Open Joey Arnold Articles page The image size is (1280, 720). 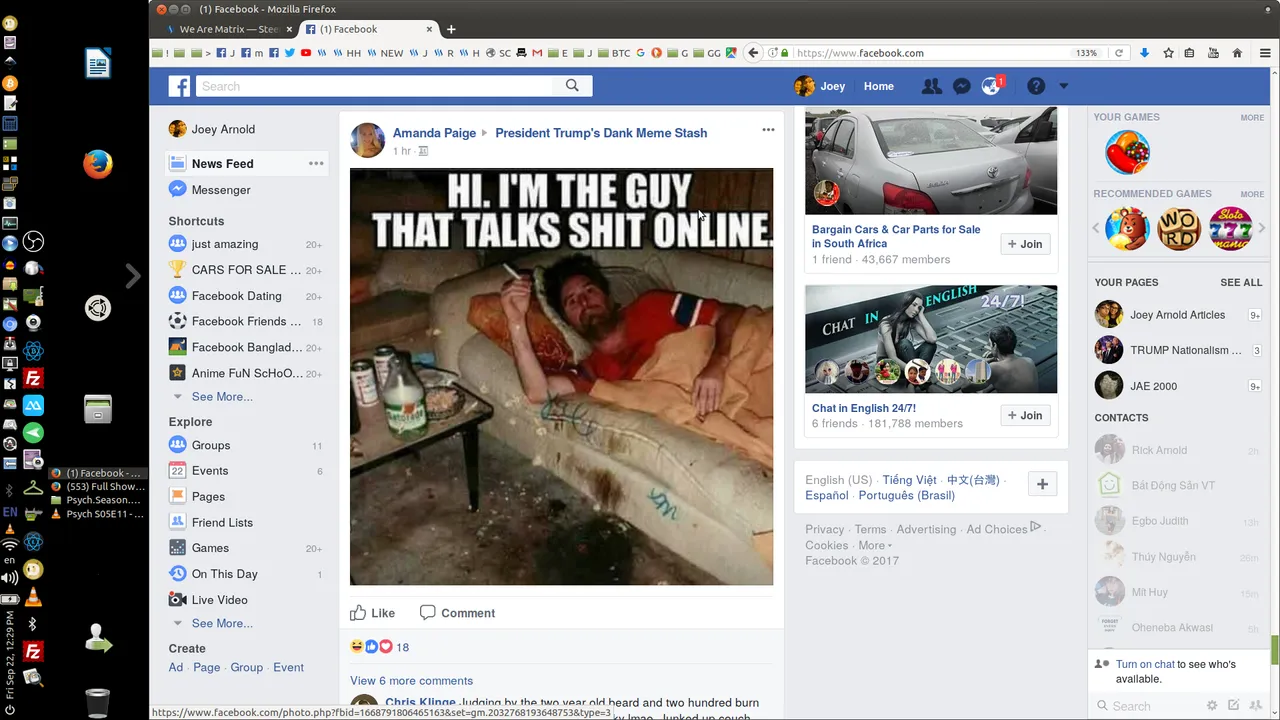pyautogui.click(x=1177, y=315)
